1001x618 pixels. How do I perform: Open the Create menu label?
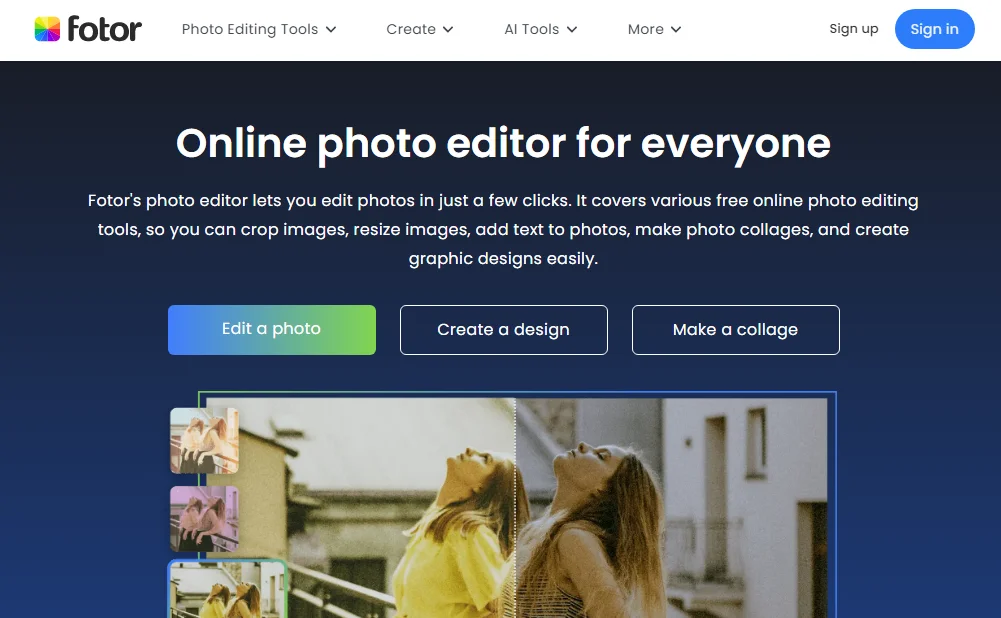pos(410,29)
